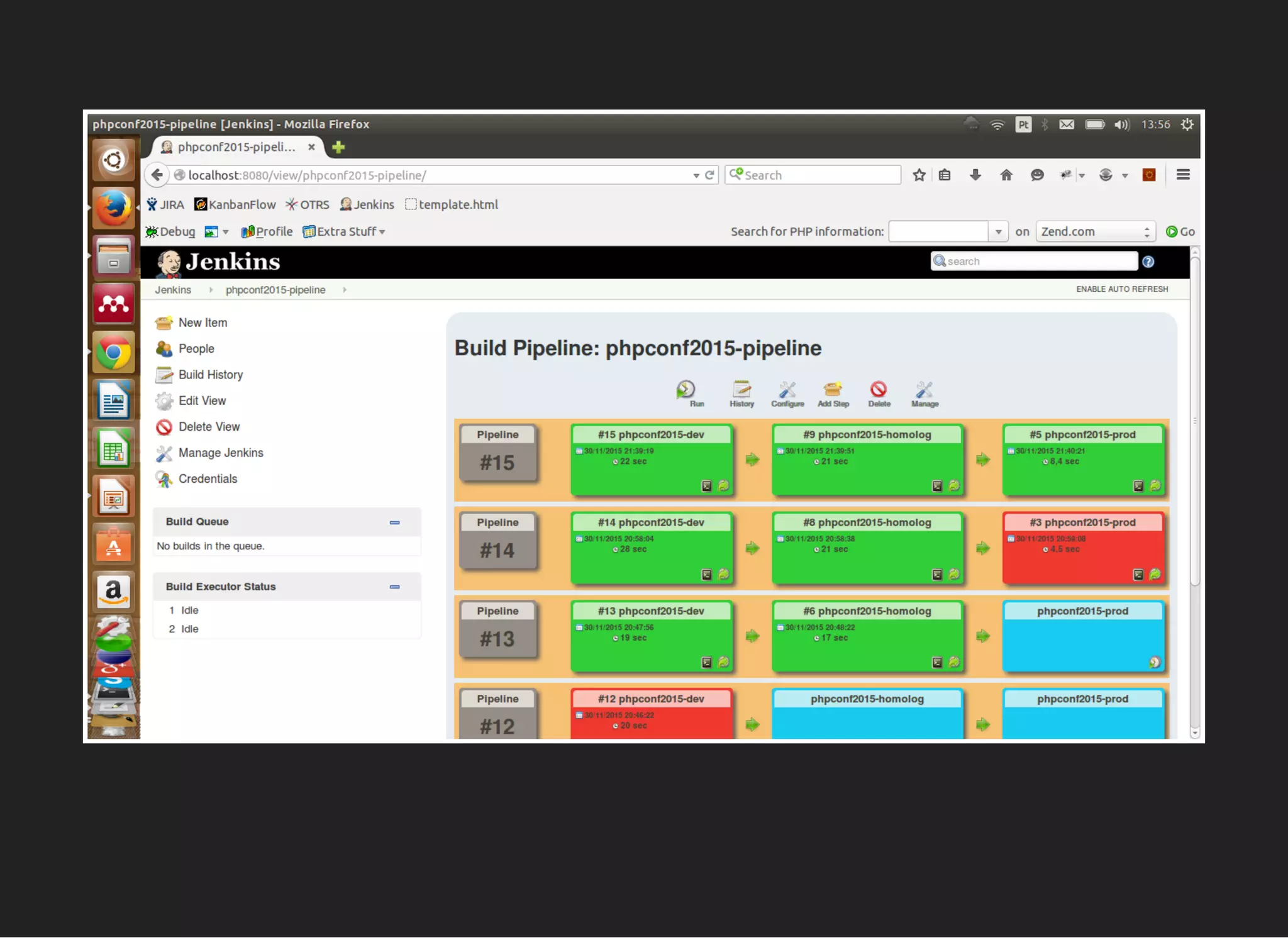
Task: Click the Delete pipeline icon
Action: coord(879,390)
